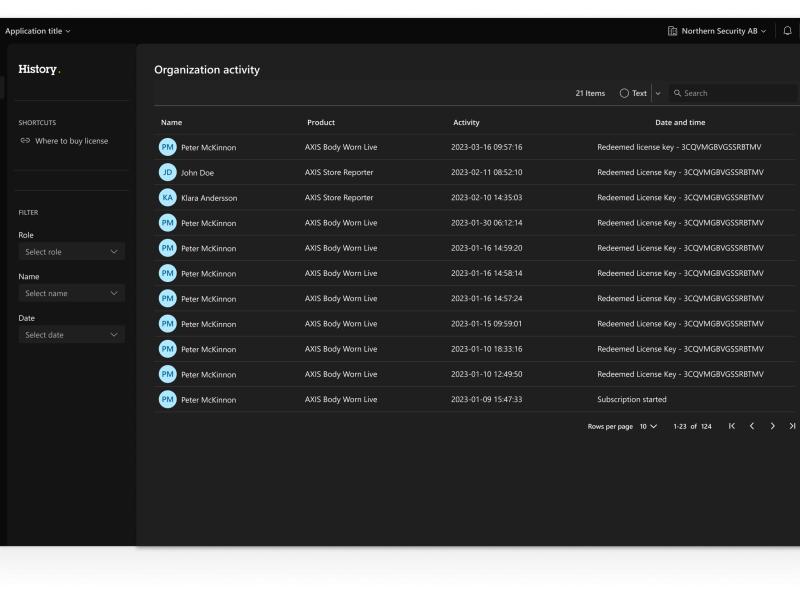Jump to the last page
The height and width of the screenshot is (600, 800).
pos(792,426)
